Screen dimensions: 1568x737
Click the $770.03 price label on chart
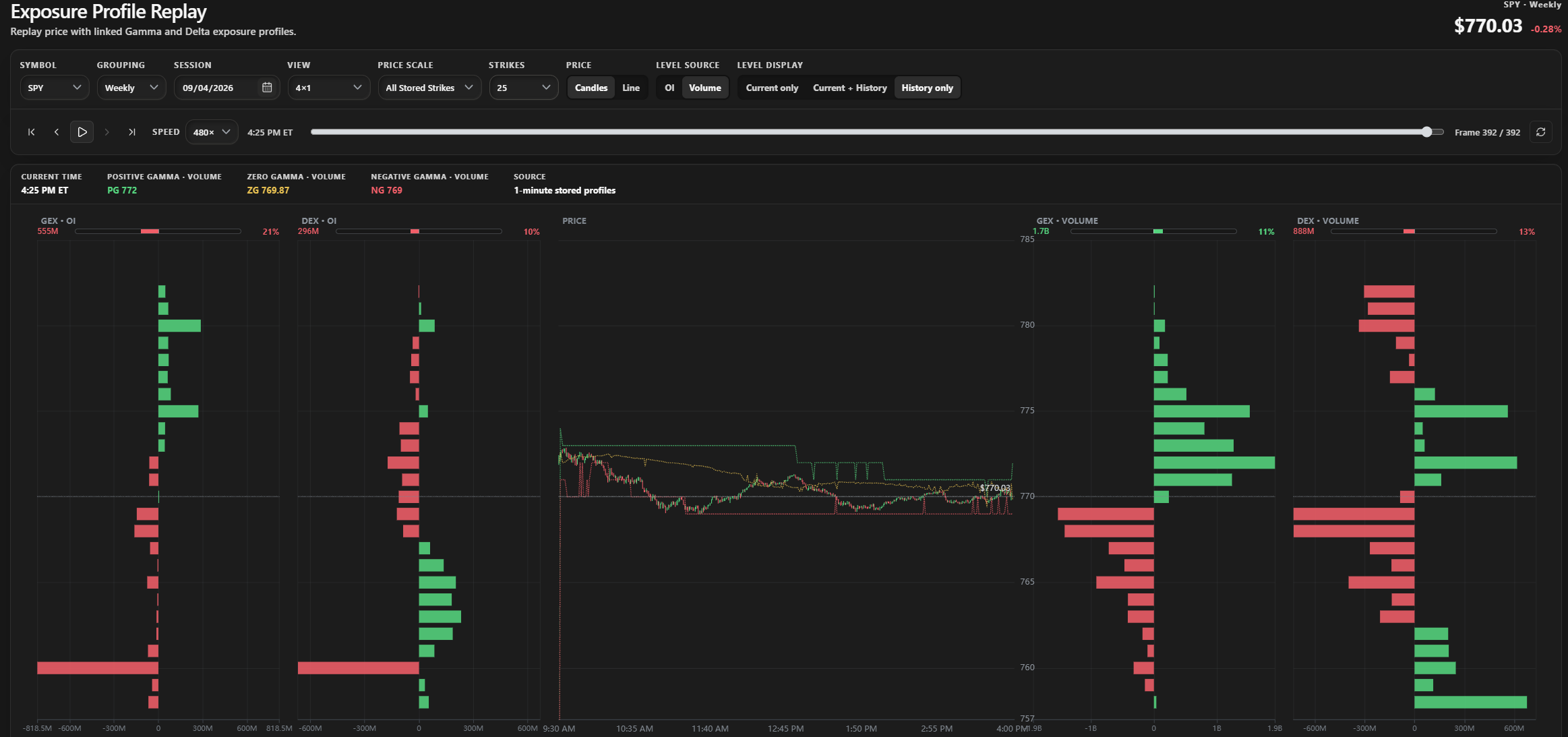[995, 488]
